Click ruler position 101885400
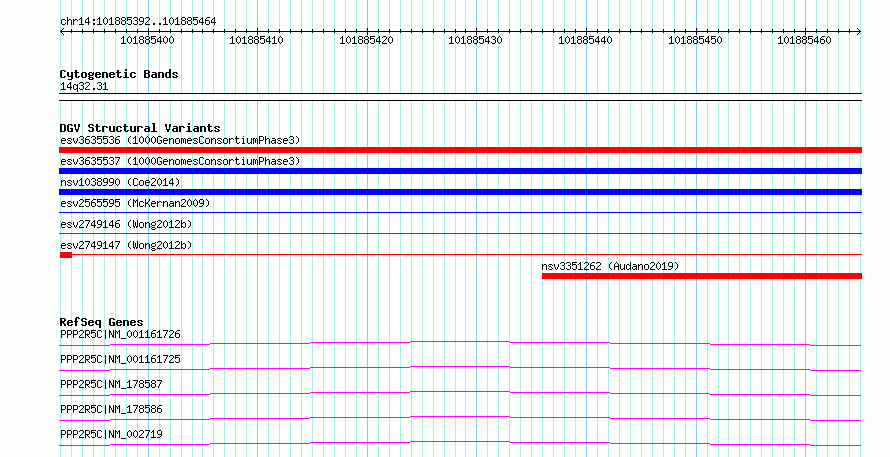Viewport: 890px width, 457px height. (147, 40)
